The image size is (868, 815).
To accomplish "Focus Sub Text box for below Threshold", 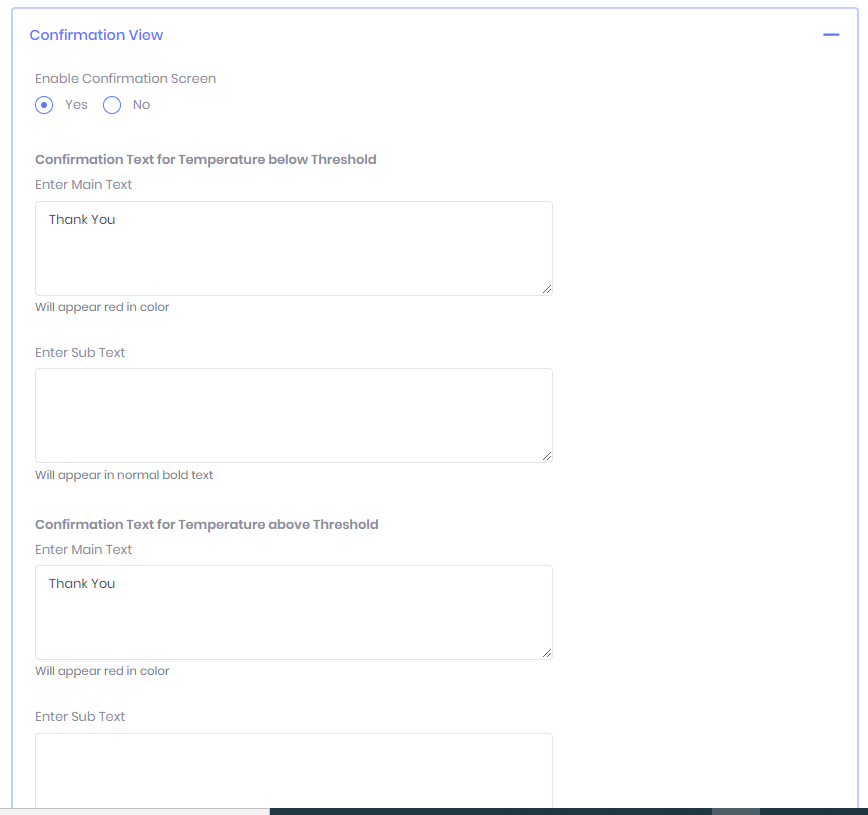I will click(x=293, y=415).
